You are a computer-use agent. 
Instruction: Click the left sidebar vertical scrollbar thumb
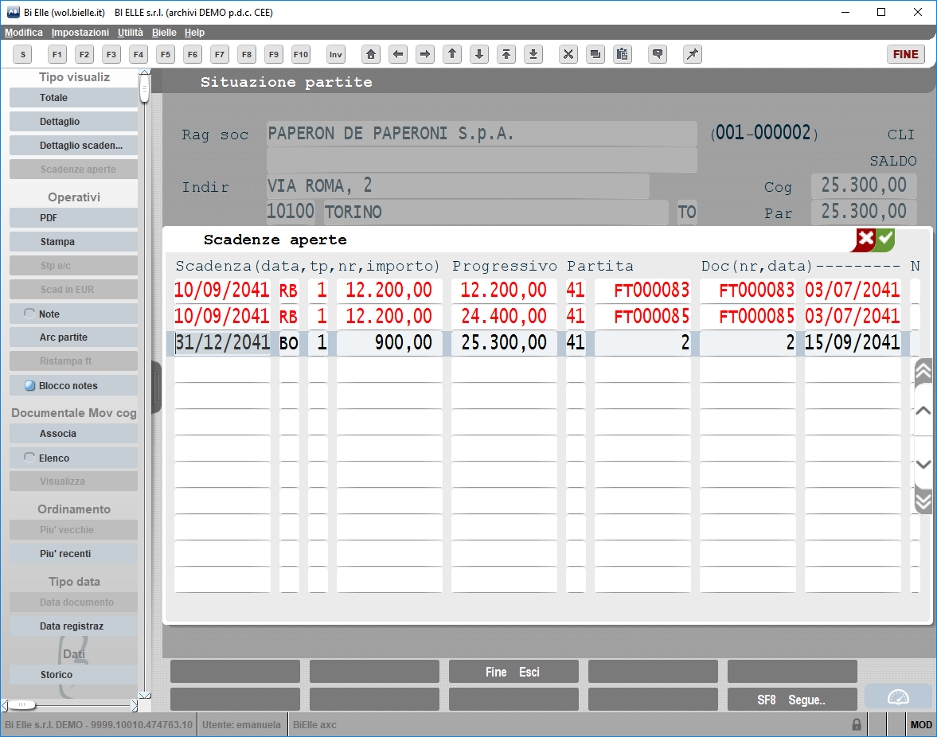(x=144, y=88)
